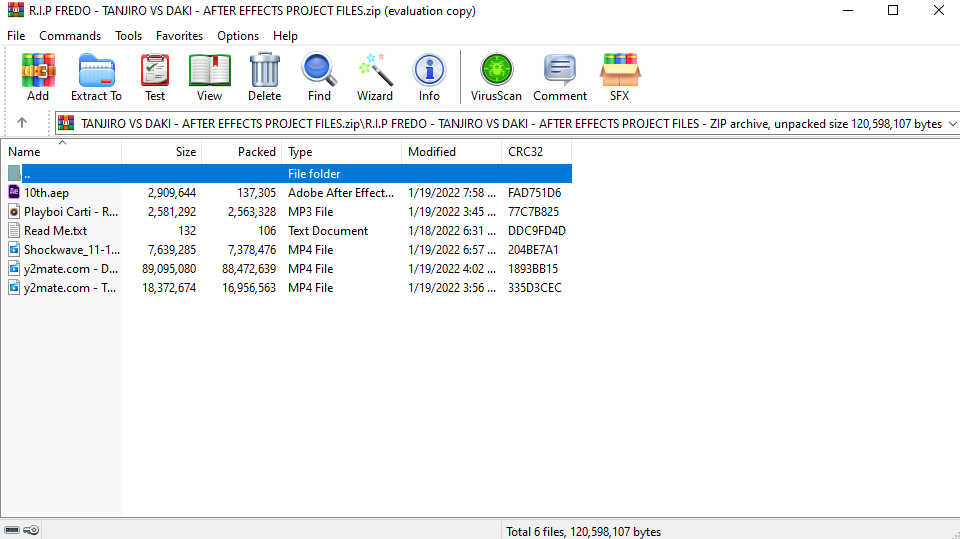Click status text 'Total 6 files, 120,598,107 bytes'

click(x=583, y=531)
